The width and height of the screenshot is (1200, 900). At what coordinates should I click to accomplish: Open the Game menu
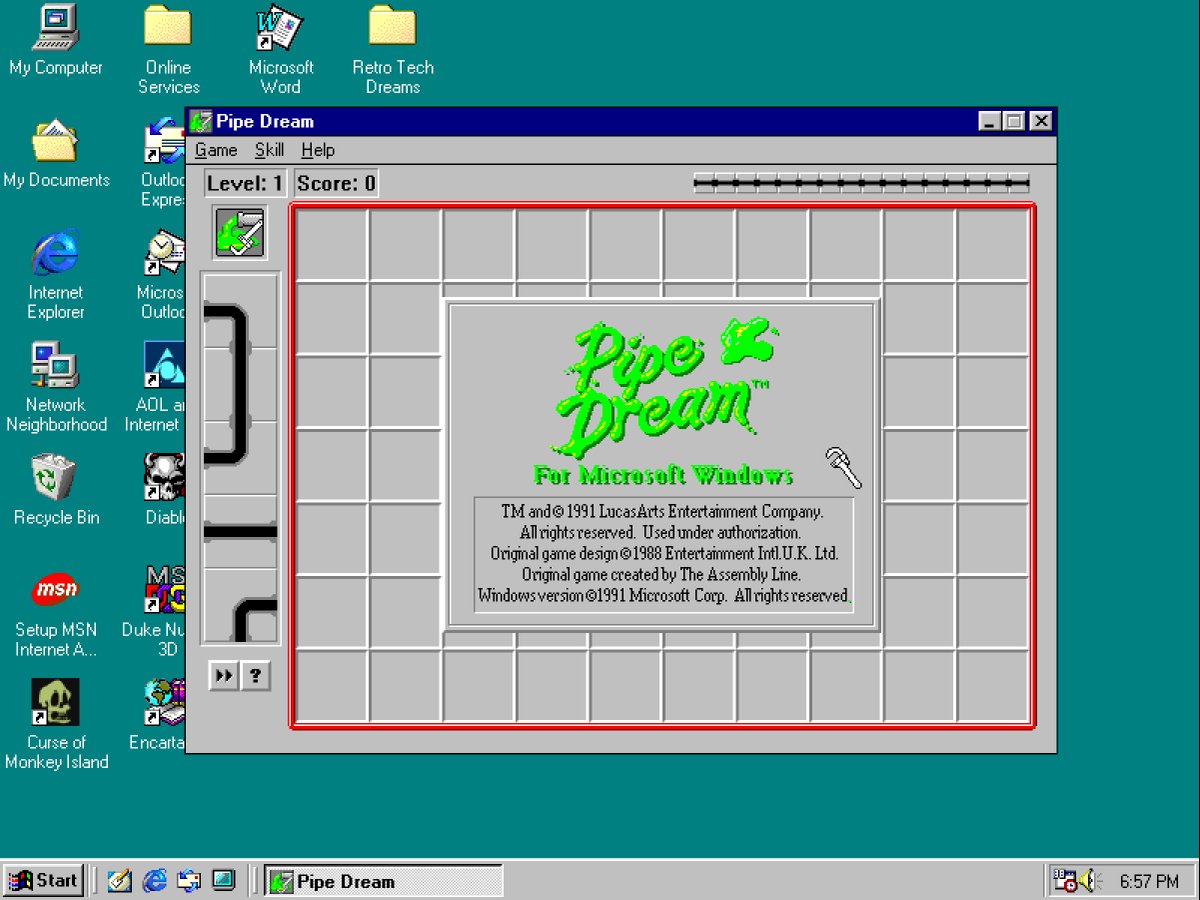coord(216,150)
